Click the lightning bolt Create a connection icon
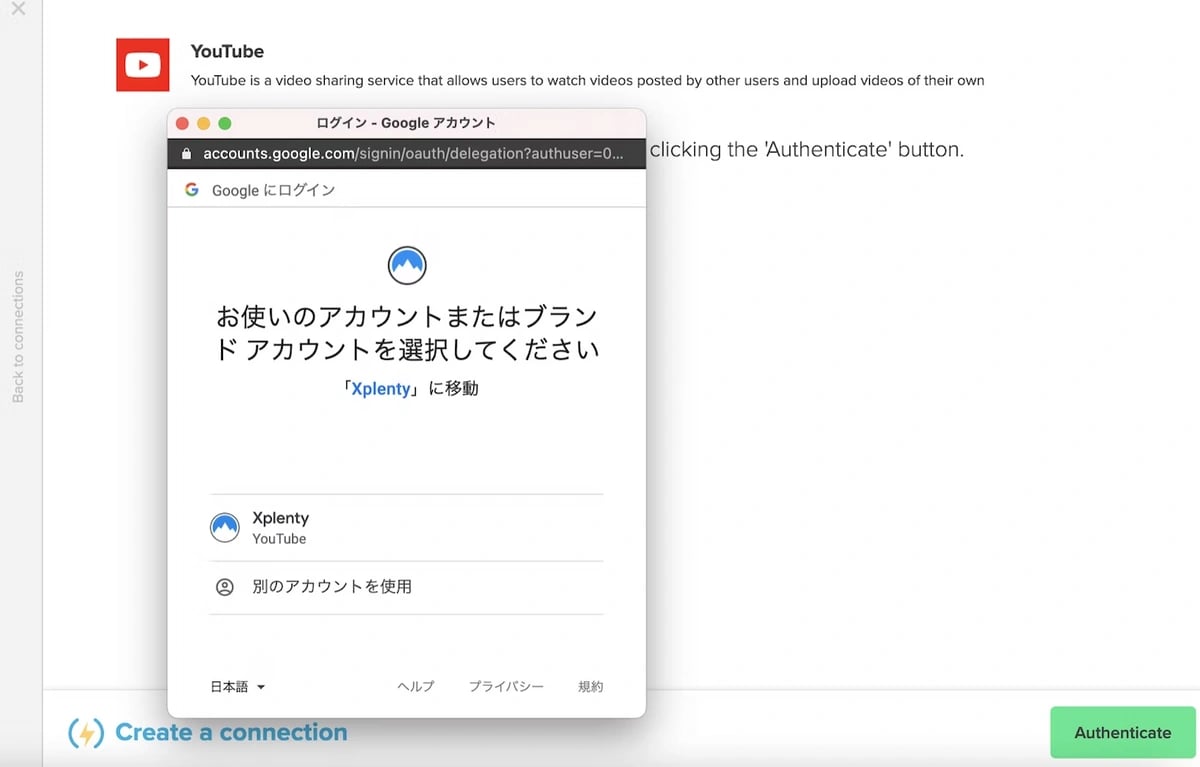This screenshot has width=1200, height=767. point(86,733)
